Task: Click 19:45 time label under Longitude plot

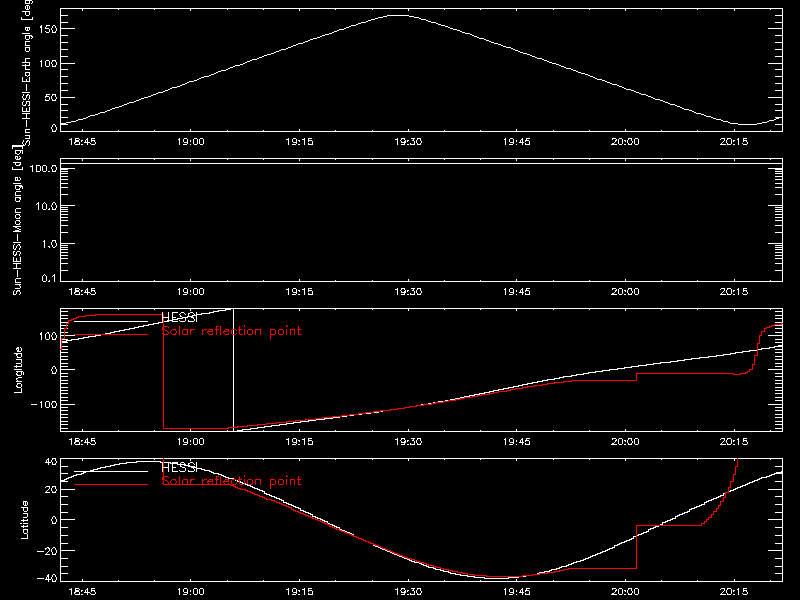Action: tap(516, 442)
